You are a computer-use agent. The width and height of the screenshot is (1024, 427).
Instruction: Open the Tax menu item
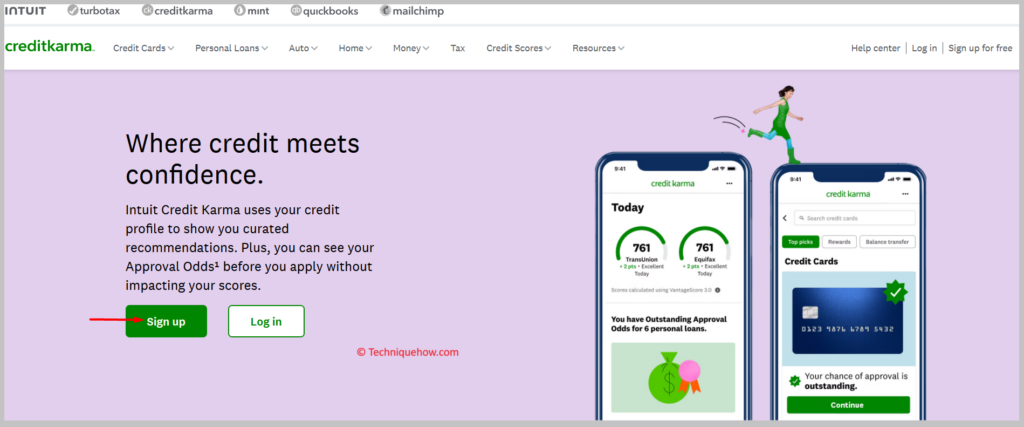[458, 48]
